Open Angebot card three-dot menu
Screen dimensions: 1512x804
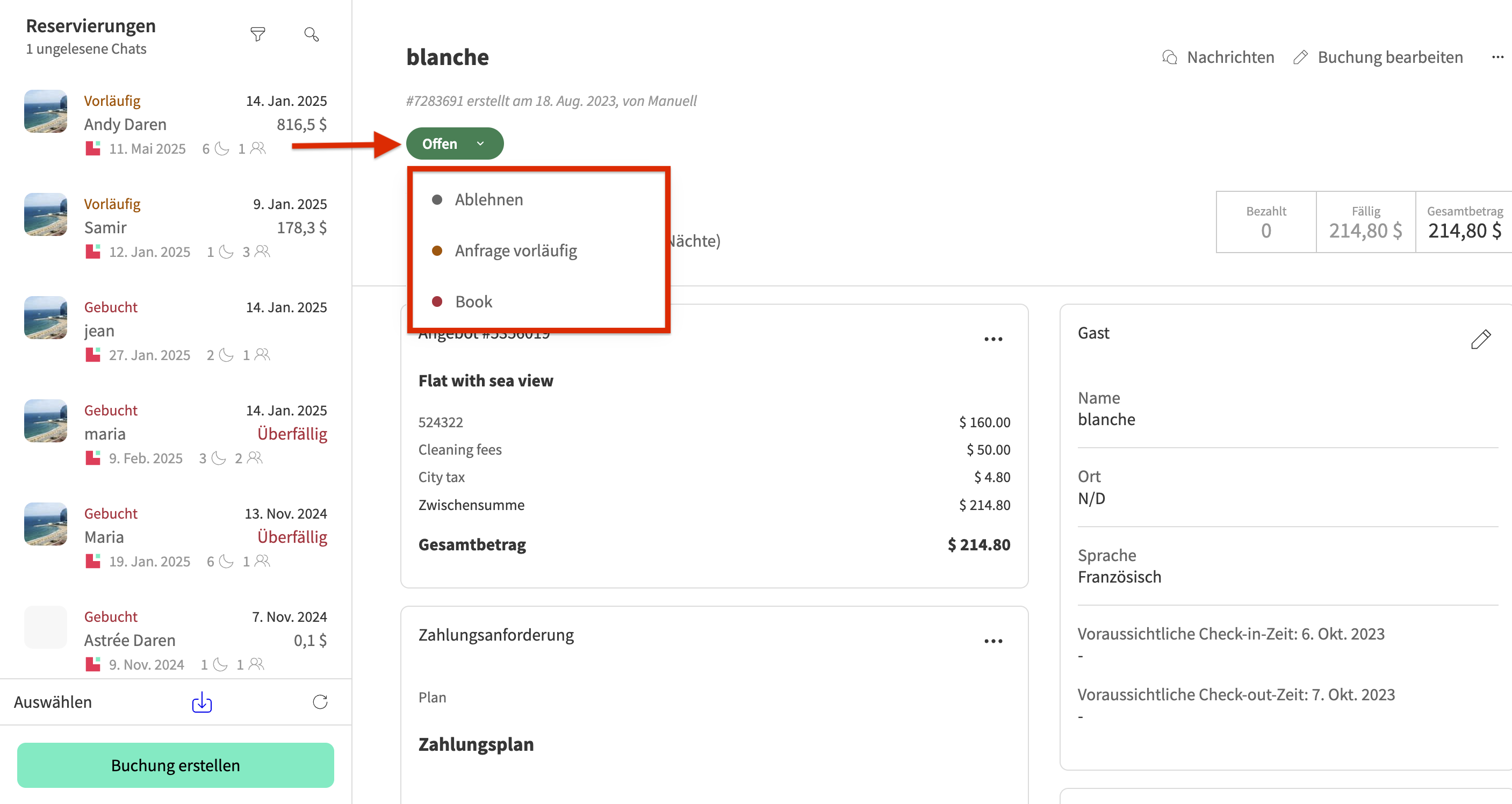pos(993,340)
